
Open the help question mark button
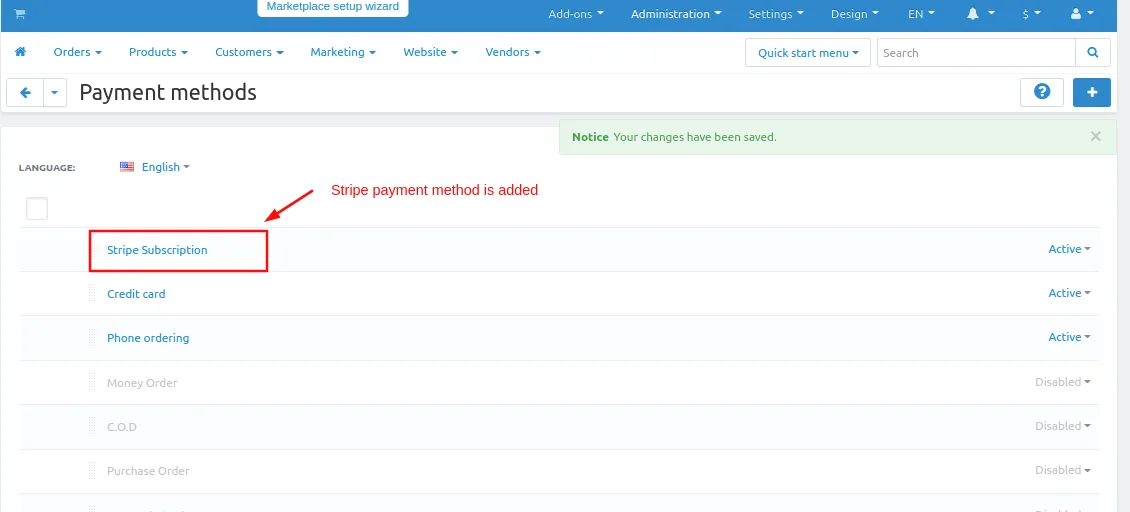[1042, 92]
